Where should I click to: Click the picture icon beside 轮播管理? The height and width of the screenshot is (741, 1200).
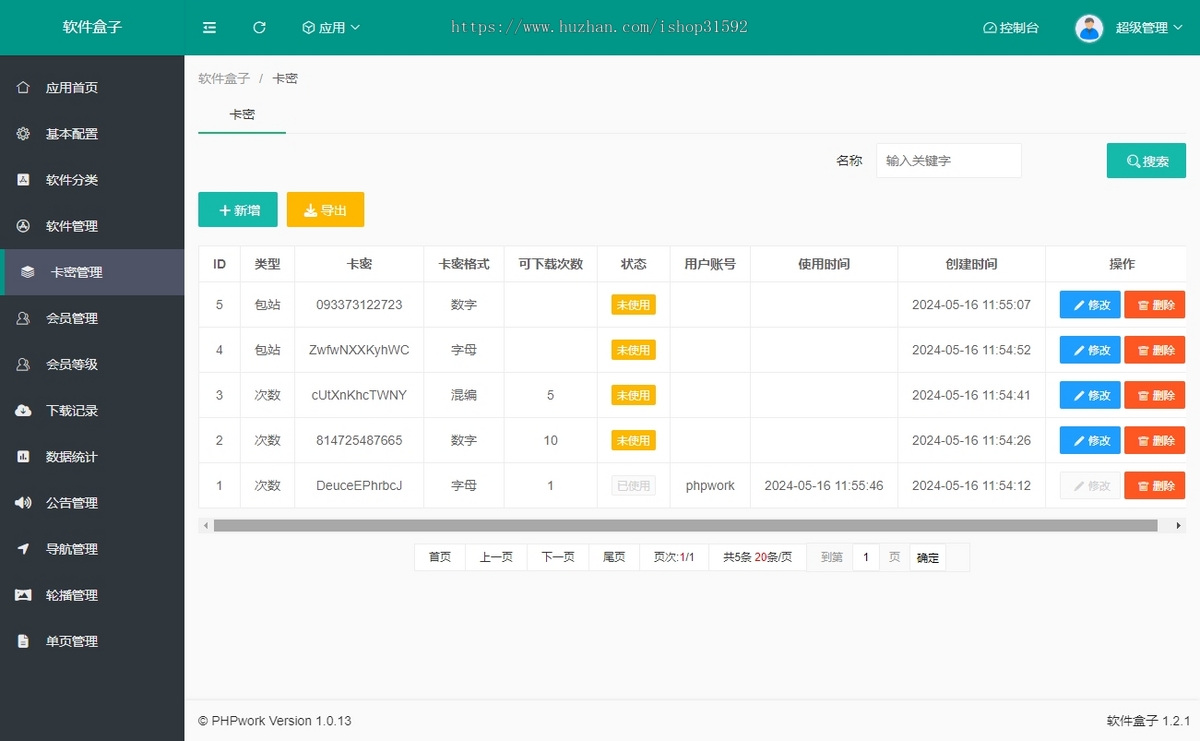23,595
